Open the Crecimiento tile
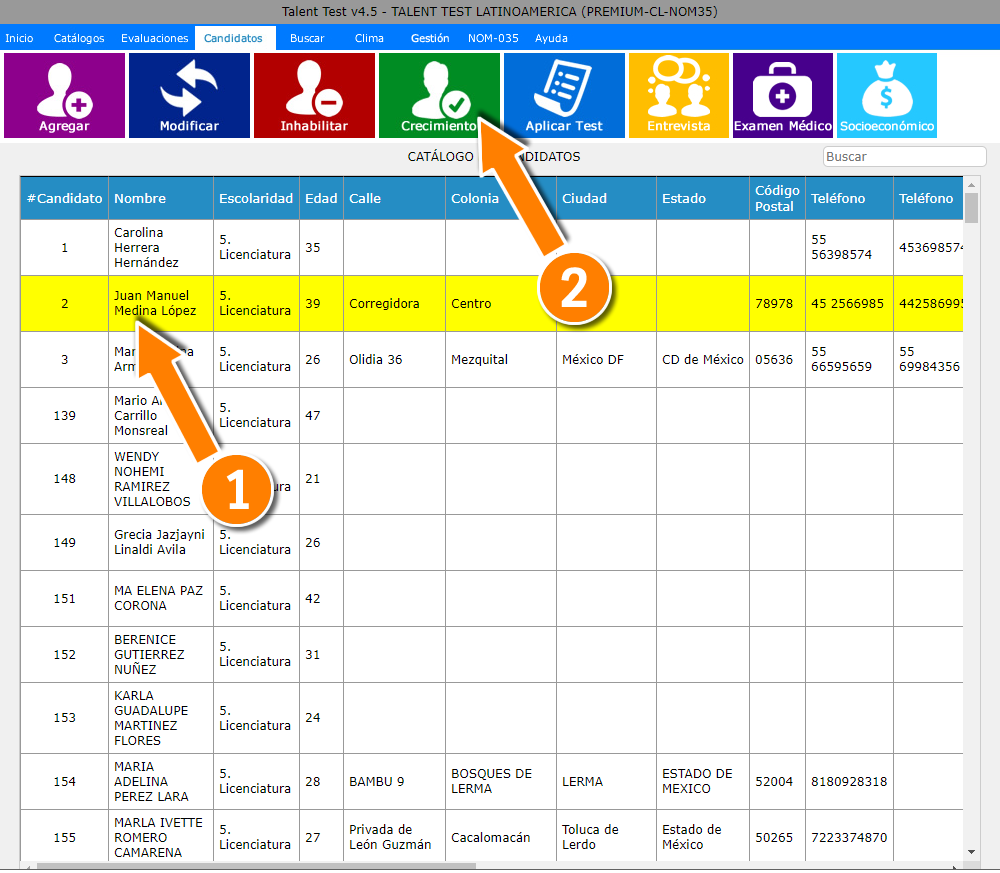1000x873 pixels. 439,95
